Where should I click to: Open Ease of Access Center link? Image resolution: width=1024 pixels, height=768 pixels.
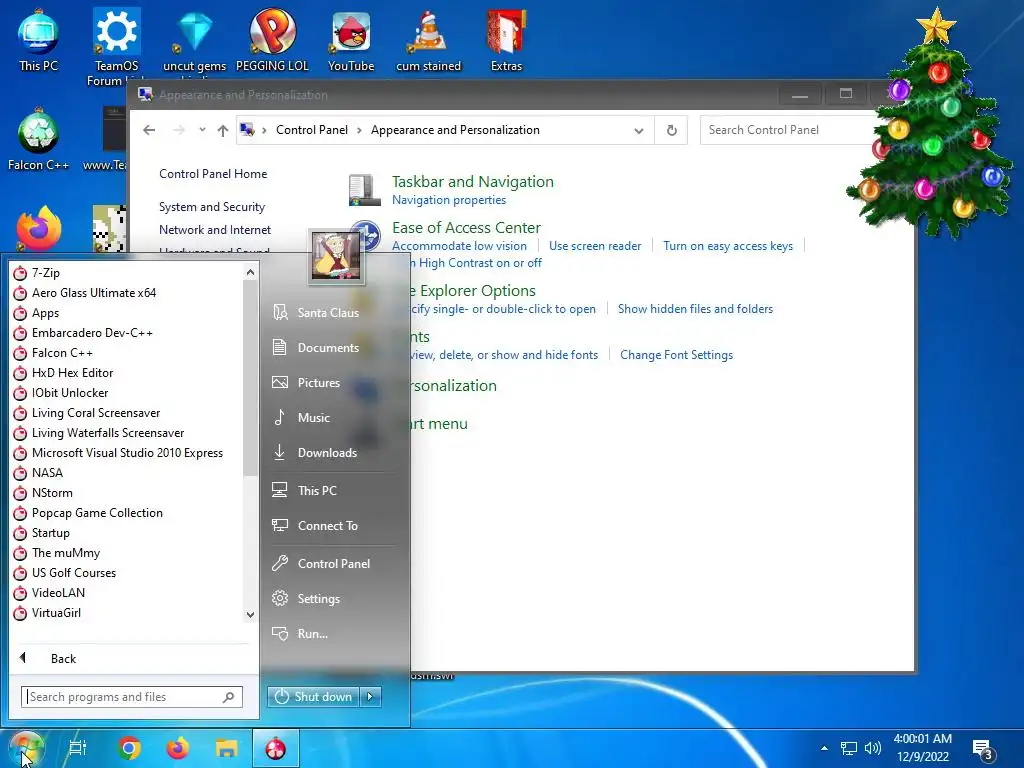click(466, 228)
